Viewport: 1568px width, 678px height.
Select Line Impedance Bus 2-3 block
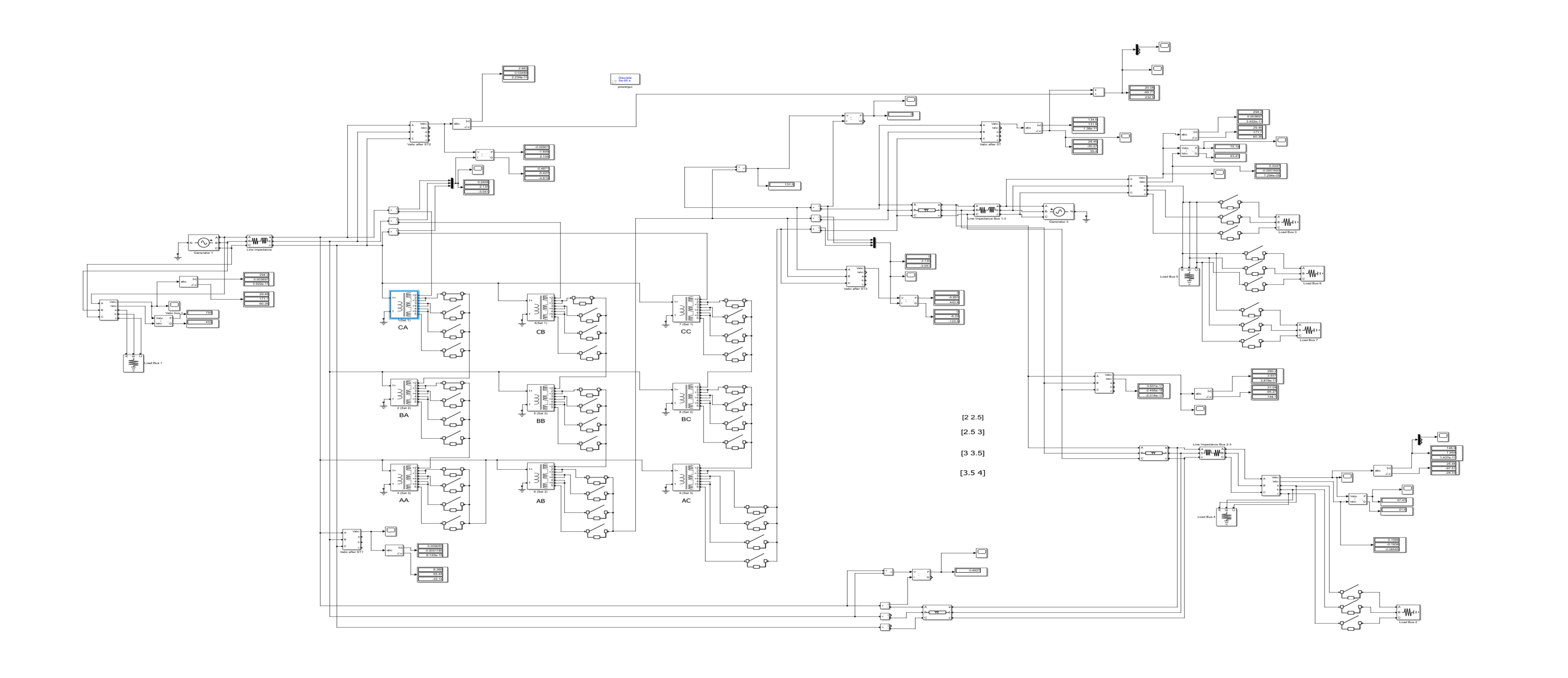[1212, 453]
